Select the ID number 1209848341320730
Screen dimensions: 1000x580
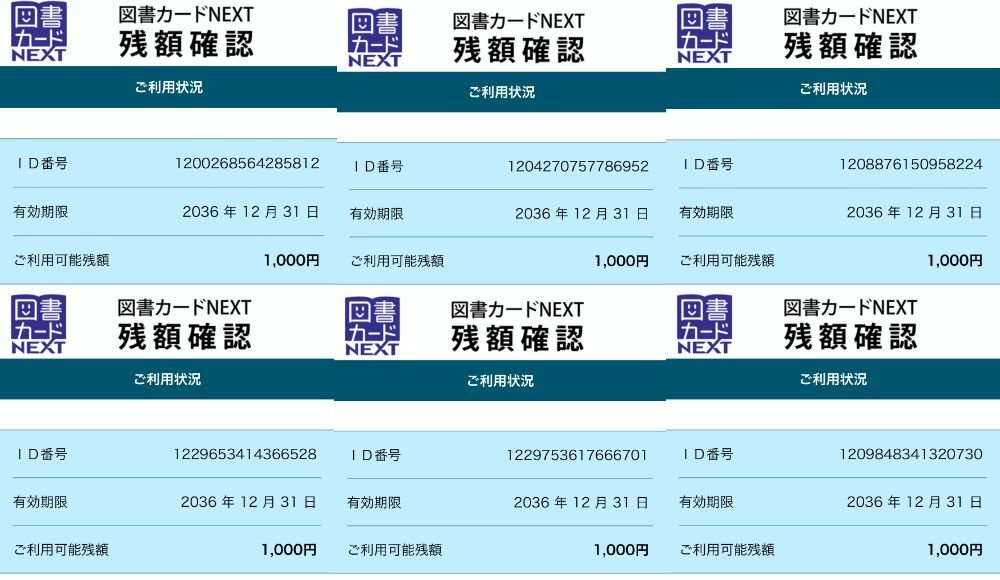911,454
